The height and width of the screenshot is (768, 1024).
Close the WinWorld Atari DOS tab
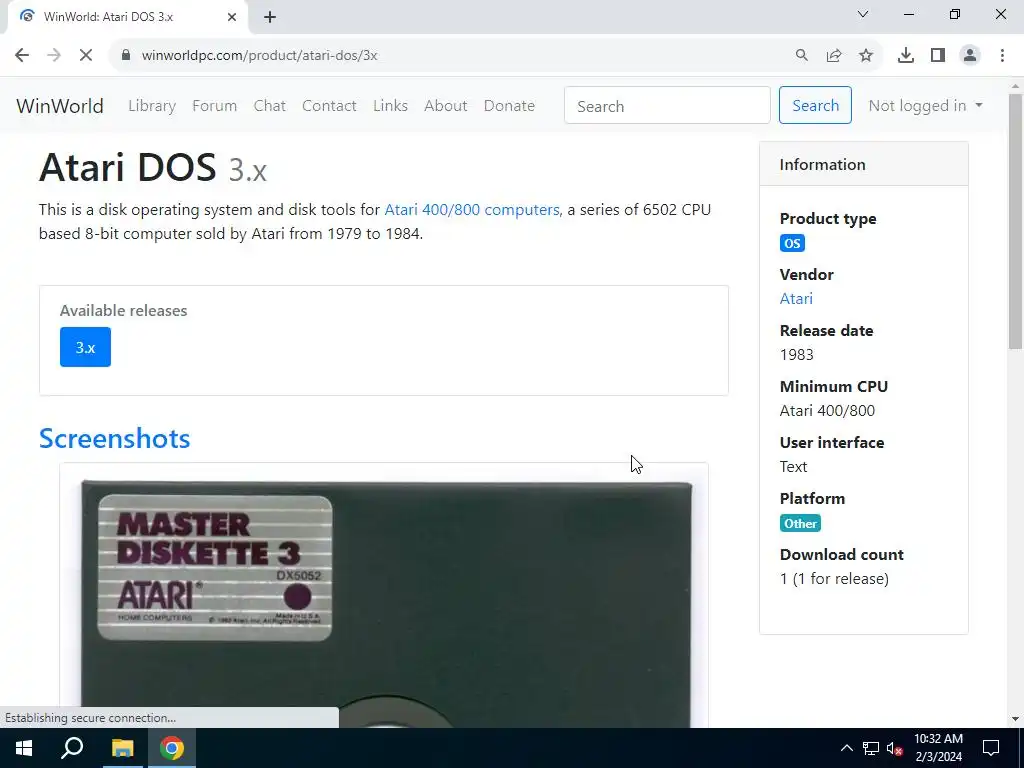point(232,17)
